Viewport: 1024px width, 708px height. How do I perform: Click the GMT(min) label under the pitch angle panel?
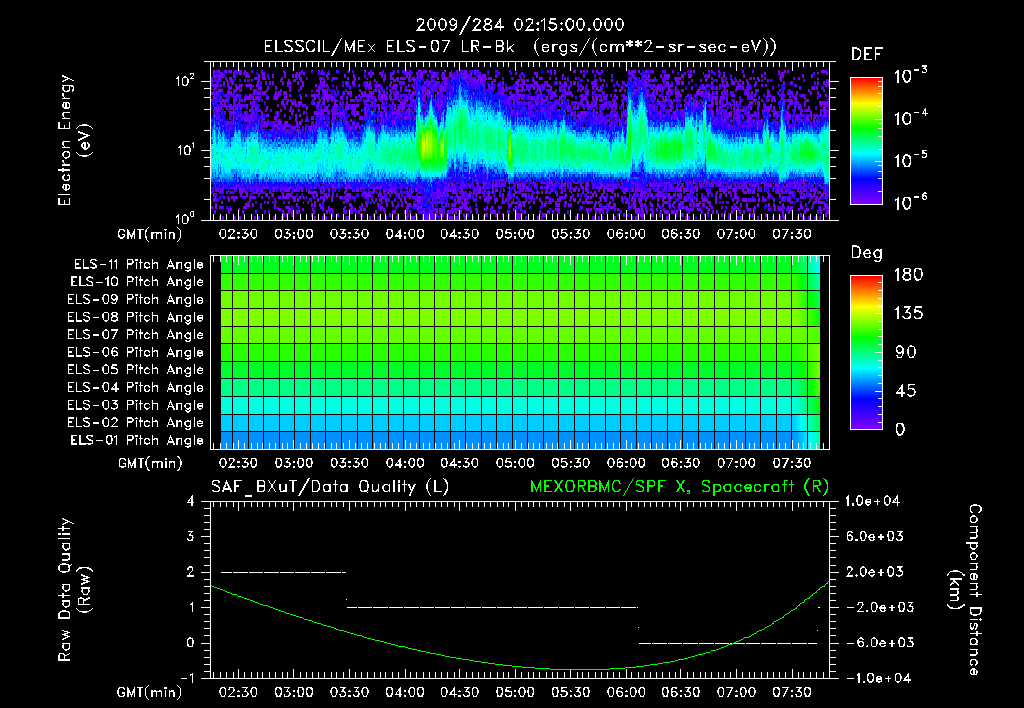[x=150, y=464]
